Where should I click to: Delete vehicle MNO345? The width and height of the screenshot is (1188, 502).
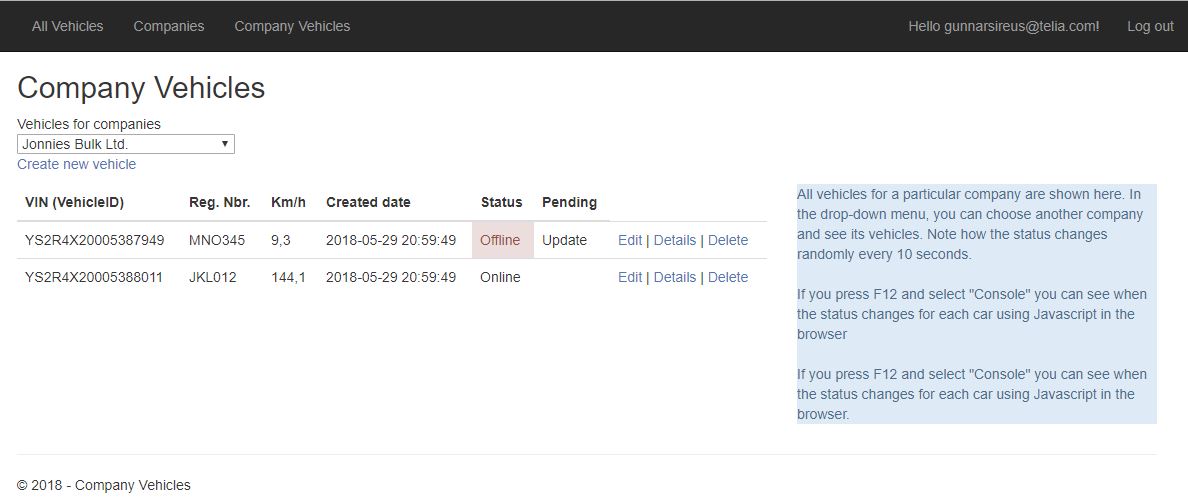(x=728, y=240)
